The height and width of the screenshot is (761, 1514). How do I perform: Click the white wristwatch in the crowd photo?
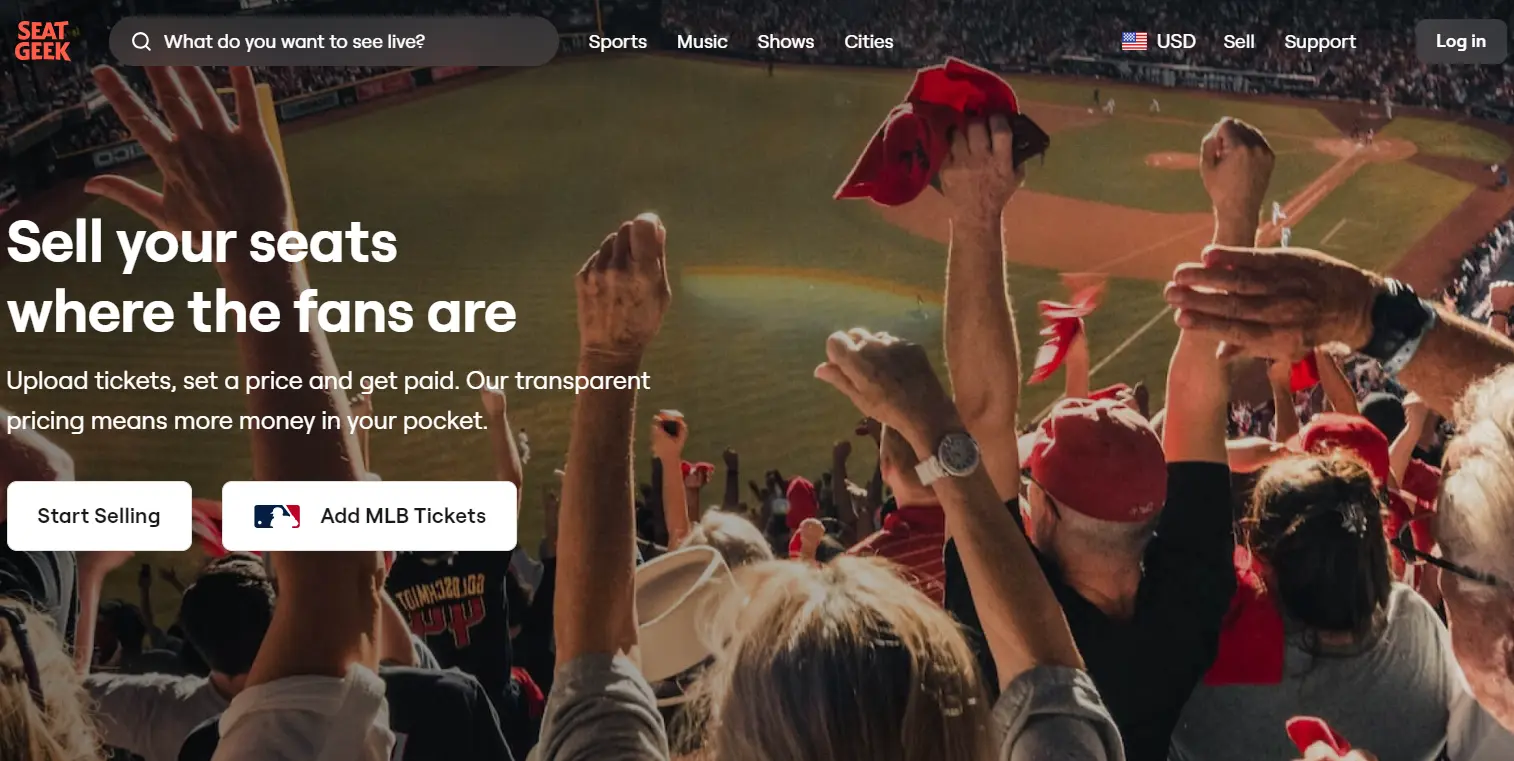[x=948, y=458]
